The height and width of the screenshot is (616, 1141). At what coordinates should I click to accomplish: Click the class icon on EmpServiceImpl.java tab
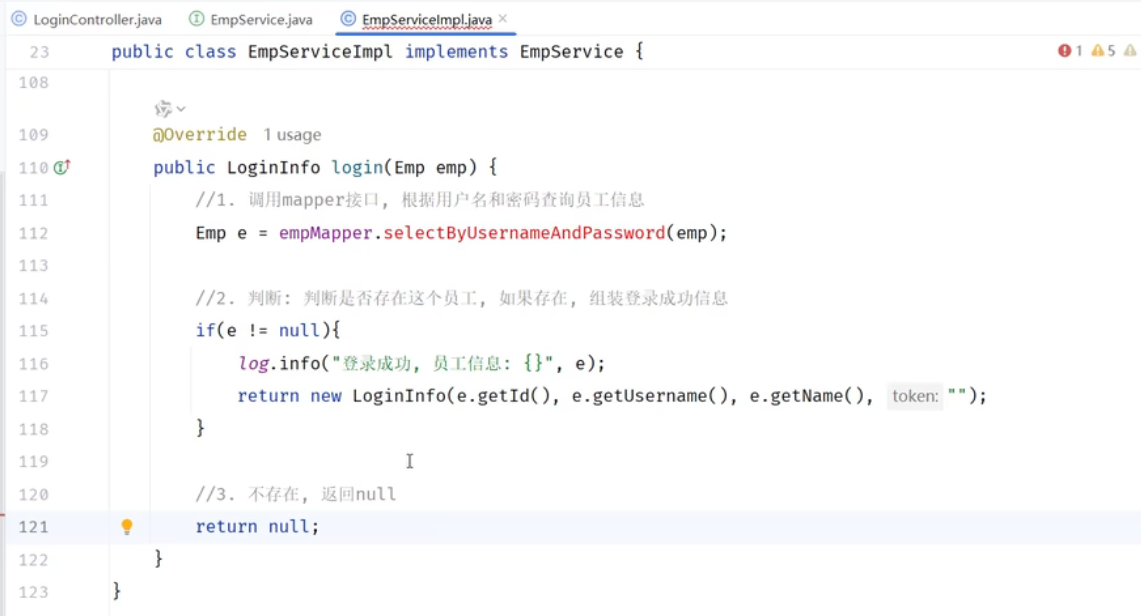click(x=349, y=19)
